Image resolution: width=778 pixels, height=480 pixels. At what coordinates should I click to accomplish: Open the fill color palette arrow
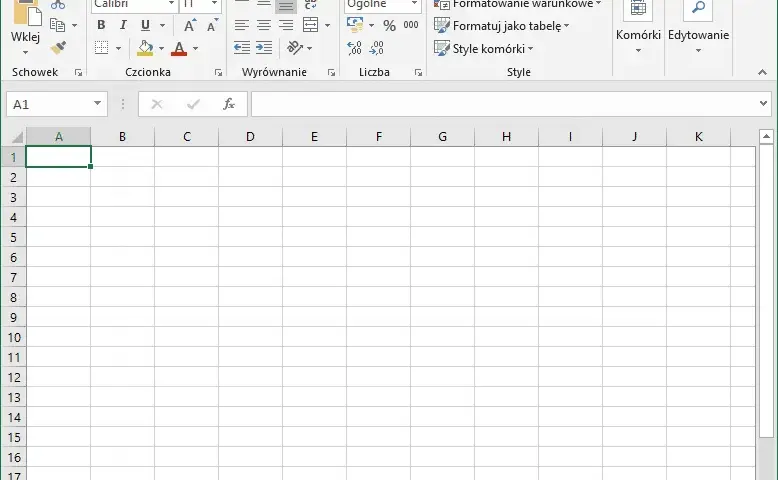[x=161, y=48]
